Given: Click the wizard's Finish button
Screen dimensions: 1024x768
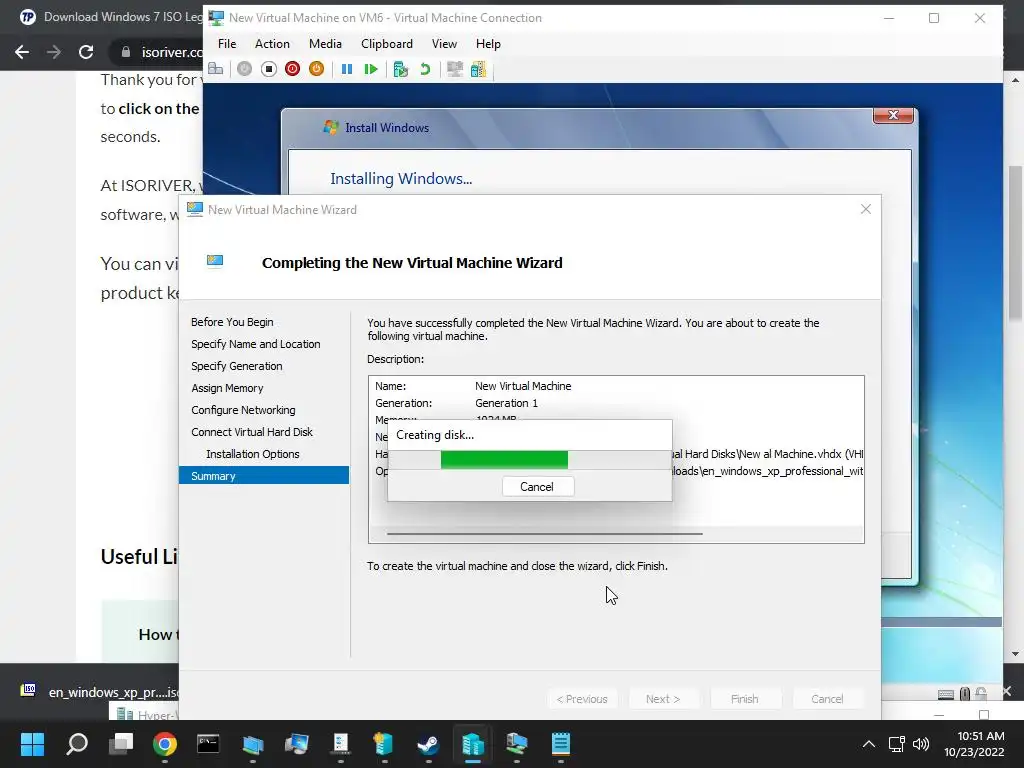Looking at the screenshot, I should point(744,699).
